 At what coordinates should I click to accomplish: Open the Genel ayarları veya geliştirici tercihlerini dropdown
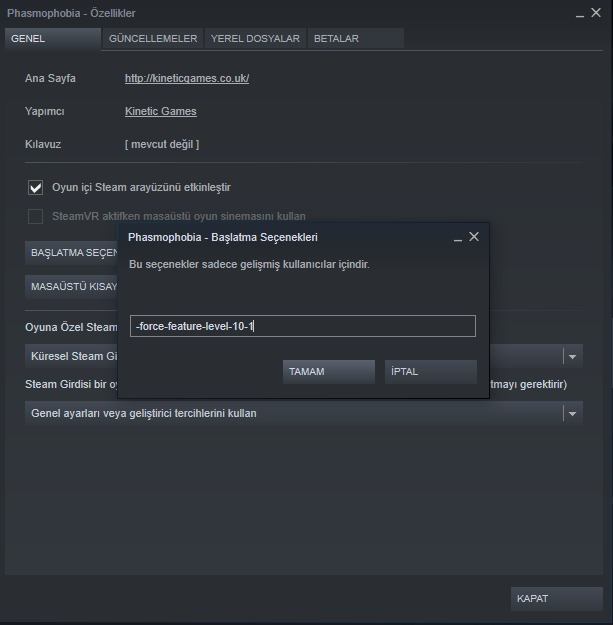[304, 413]
